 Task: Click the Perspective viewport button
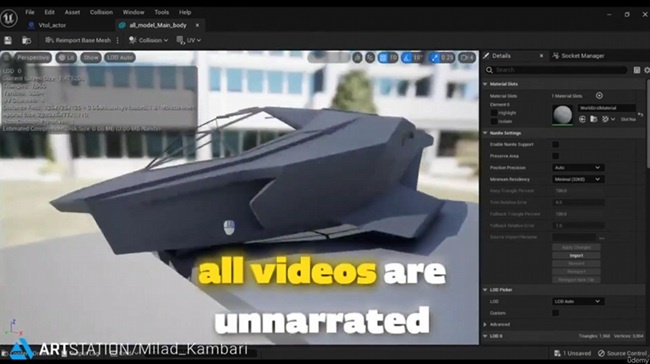click(x=33, y=58)
